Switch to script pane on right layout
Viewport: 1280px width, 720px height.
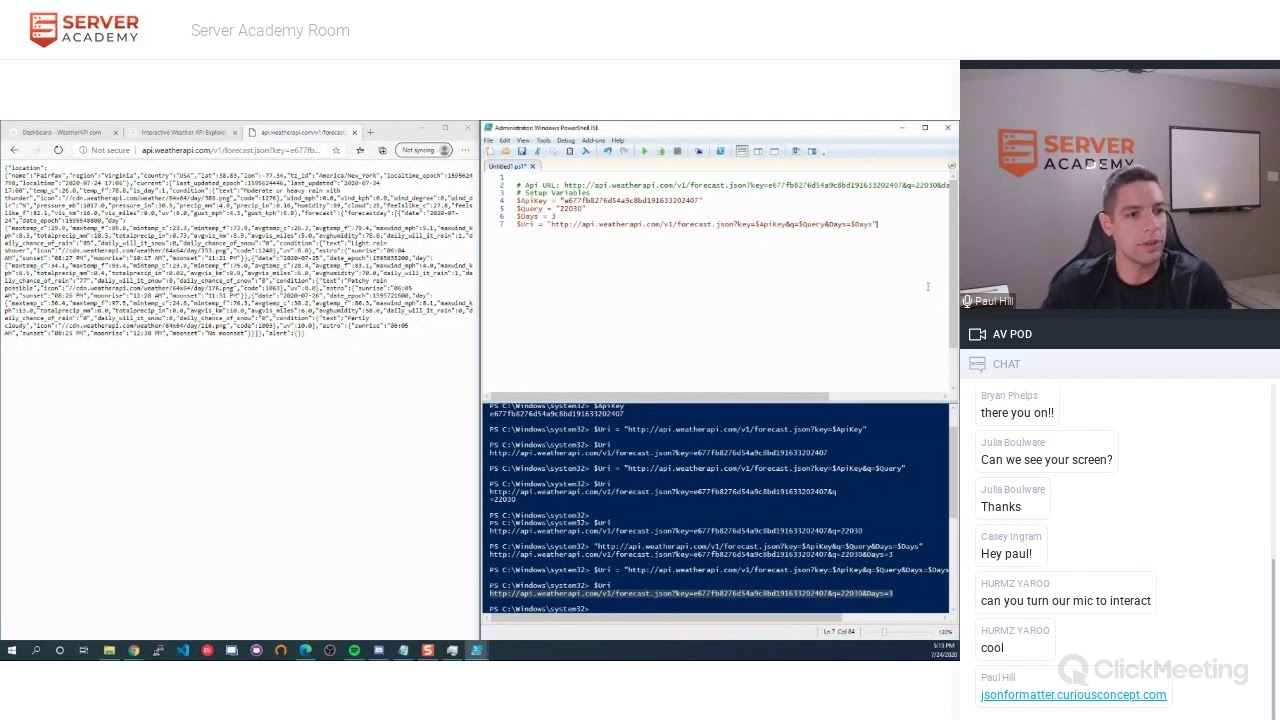[758, 151]
